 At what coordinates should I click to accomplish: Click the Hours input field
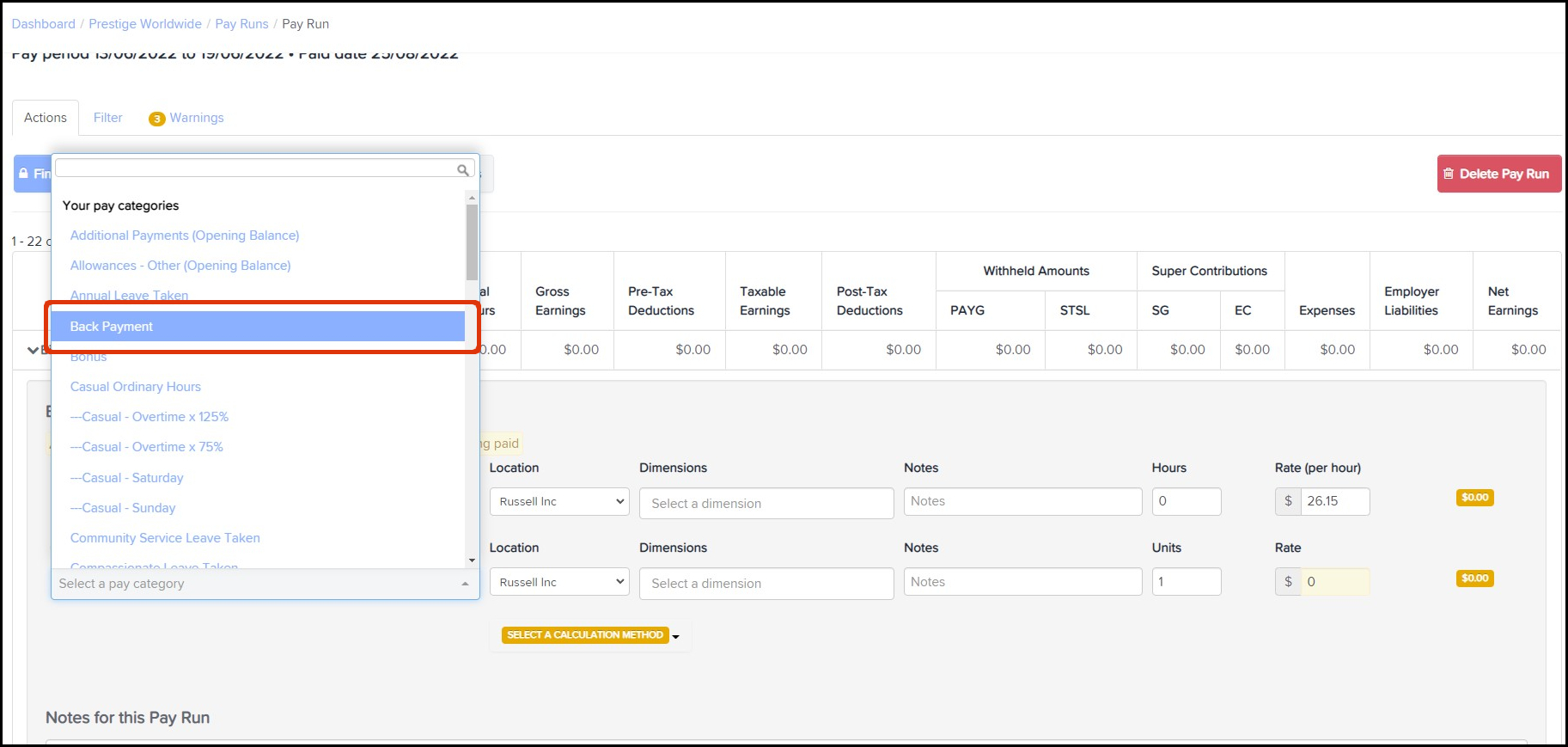pyautogui.click(x=1186, y=501)
